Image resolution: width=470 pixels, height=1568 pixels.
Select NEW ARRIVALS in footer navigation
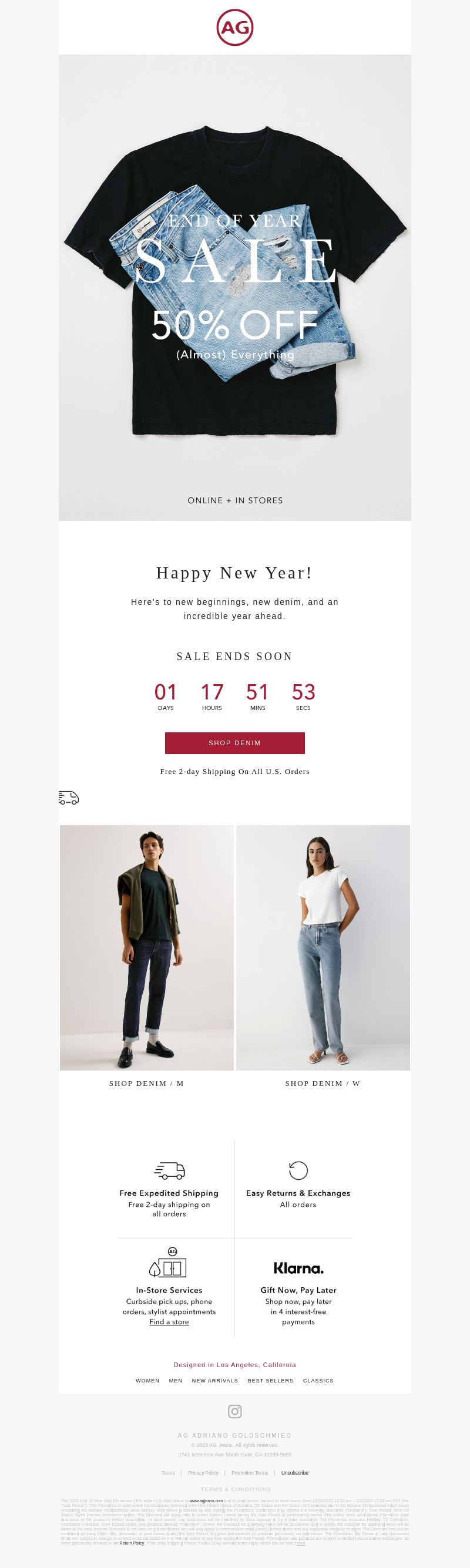tap(215, 1381)
